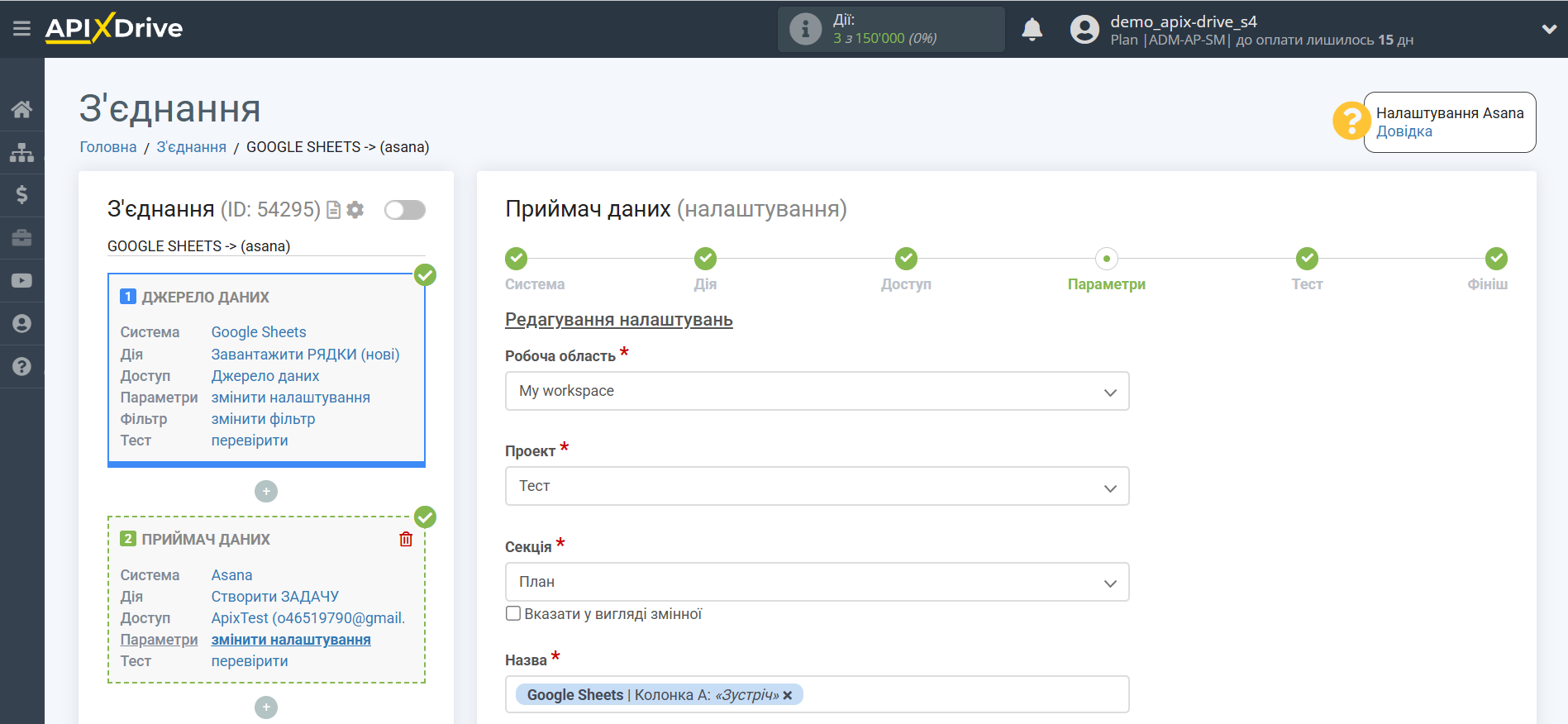1568x724 pixels.
Task: Go to З'єднання breadcrumb
Action: [192, 147]
